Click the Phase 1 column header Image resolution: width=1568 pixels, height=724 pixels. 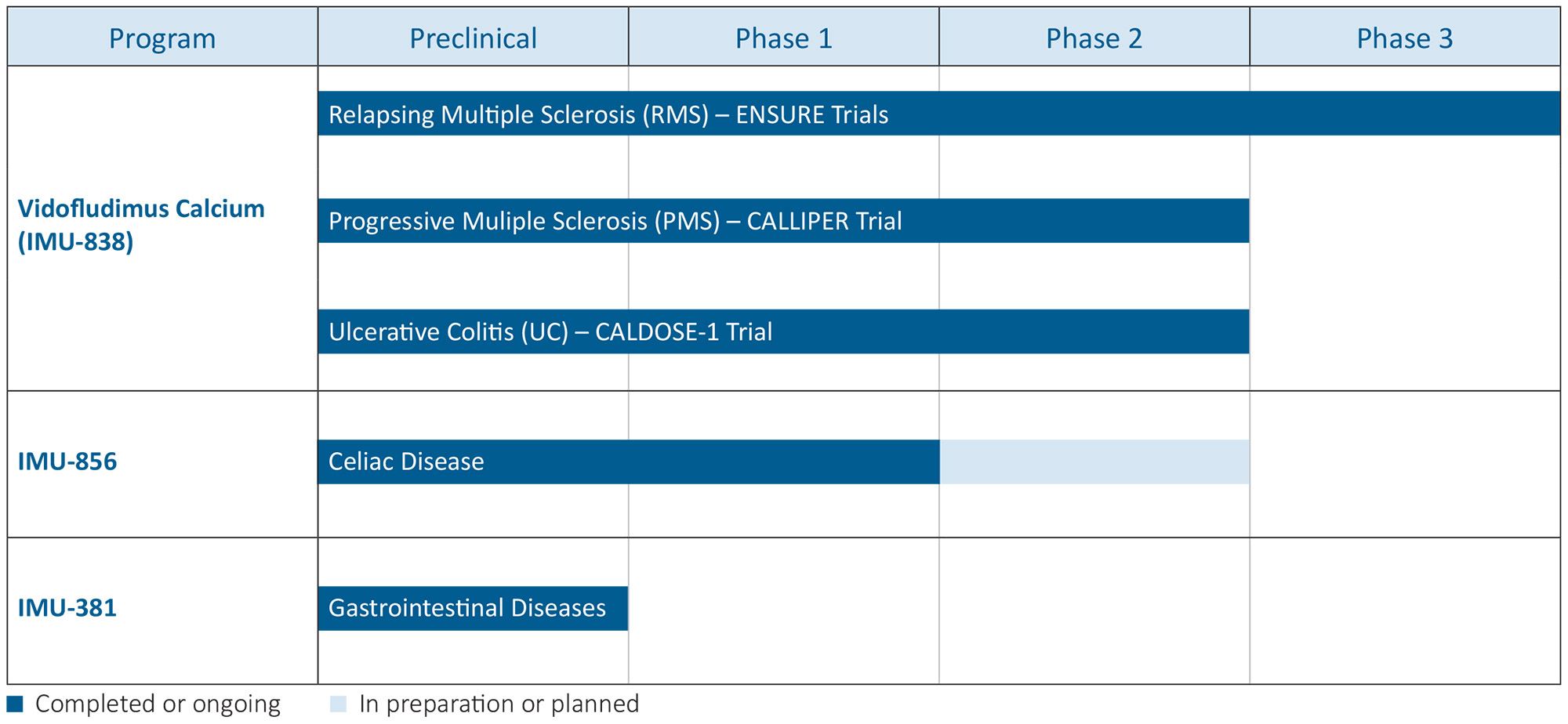(783, 38)
